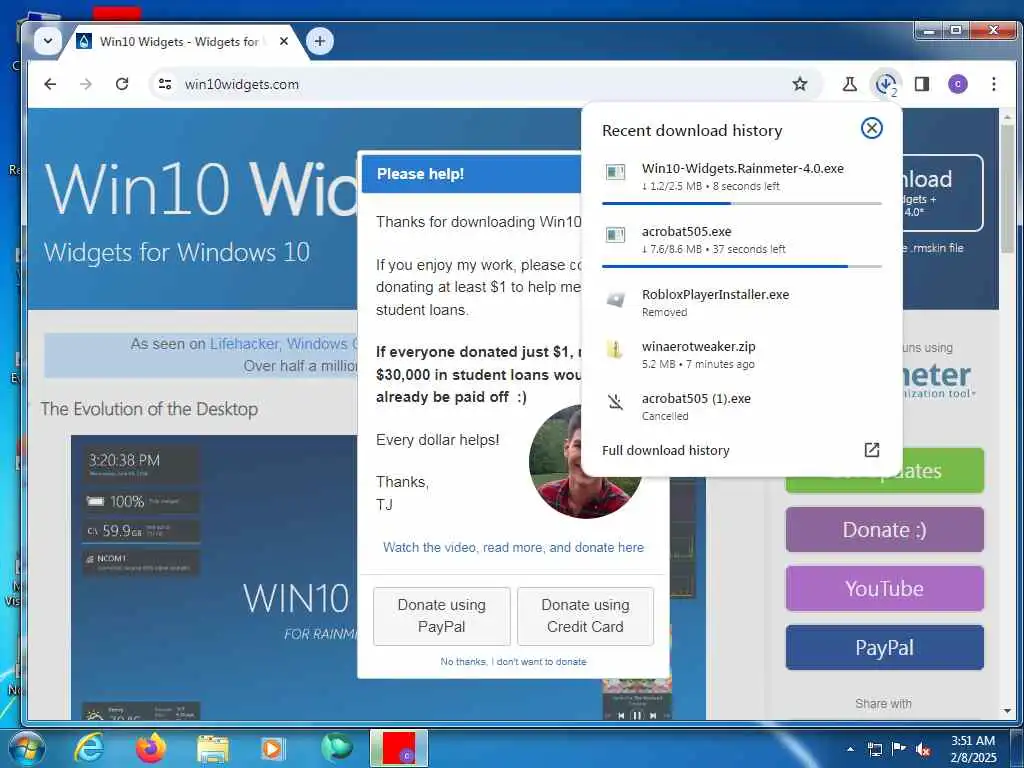
Task: Toggle the downloads toolbar icon
Action: (886, 84)
